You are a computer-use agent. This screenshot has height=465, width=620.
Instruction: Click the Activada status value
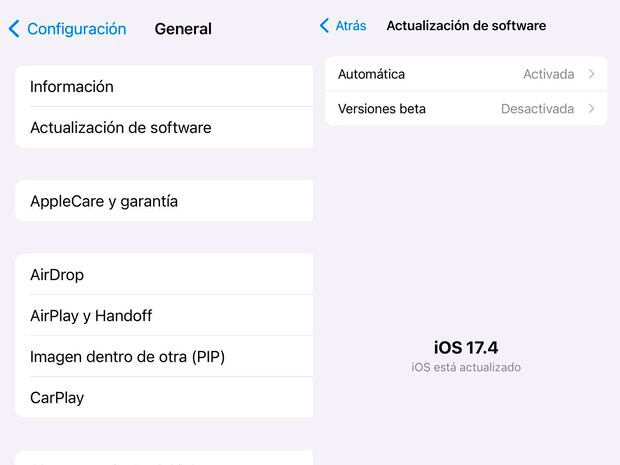[x=548, y=74]
